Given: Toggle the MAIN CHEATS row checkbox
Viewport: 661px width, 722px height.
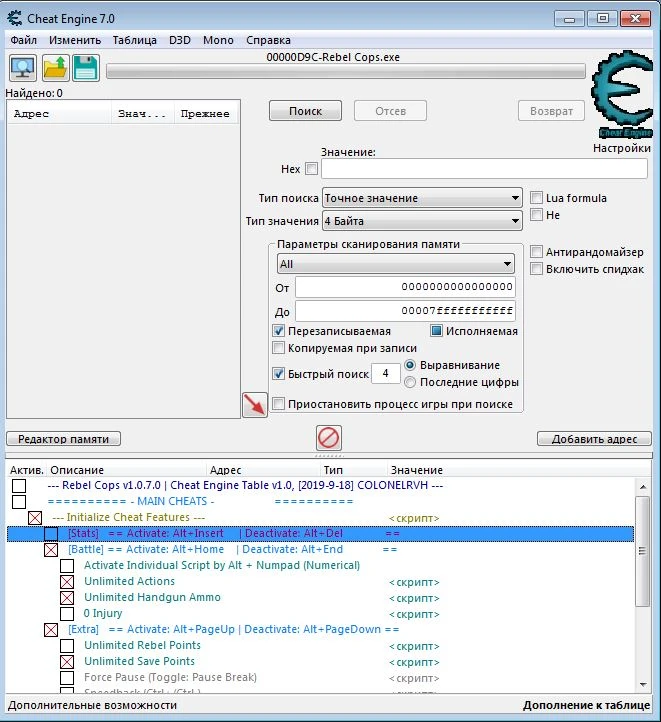Looking at the screenshot, I should [x=19, y=501].
